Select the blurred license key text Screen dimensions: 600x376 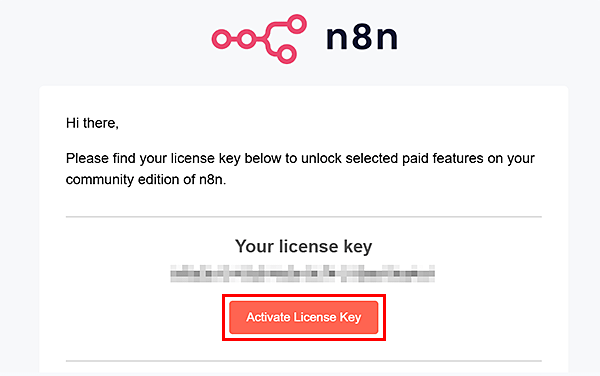(x=303, y=273)
